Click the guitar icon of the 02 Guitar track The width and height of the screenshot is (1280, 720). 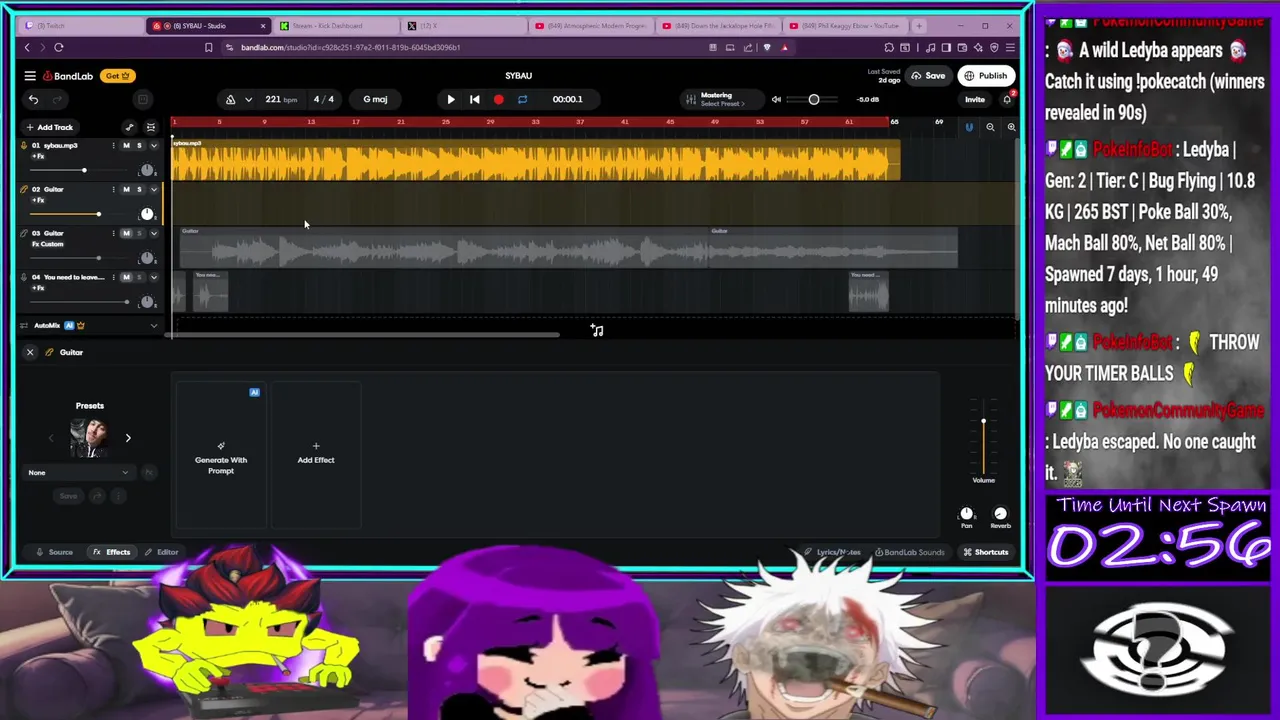tap(24, 189)
